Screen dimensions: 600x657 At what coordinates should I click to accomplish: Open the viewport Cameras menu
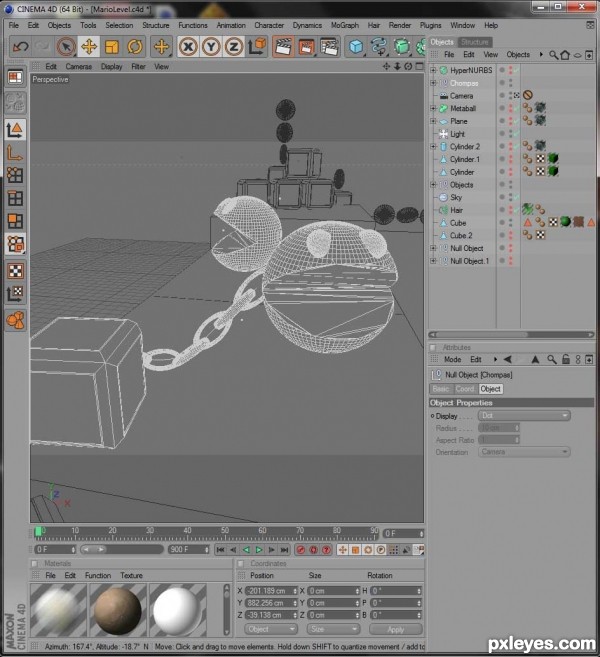coord(78,67)
